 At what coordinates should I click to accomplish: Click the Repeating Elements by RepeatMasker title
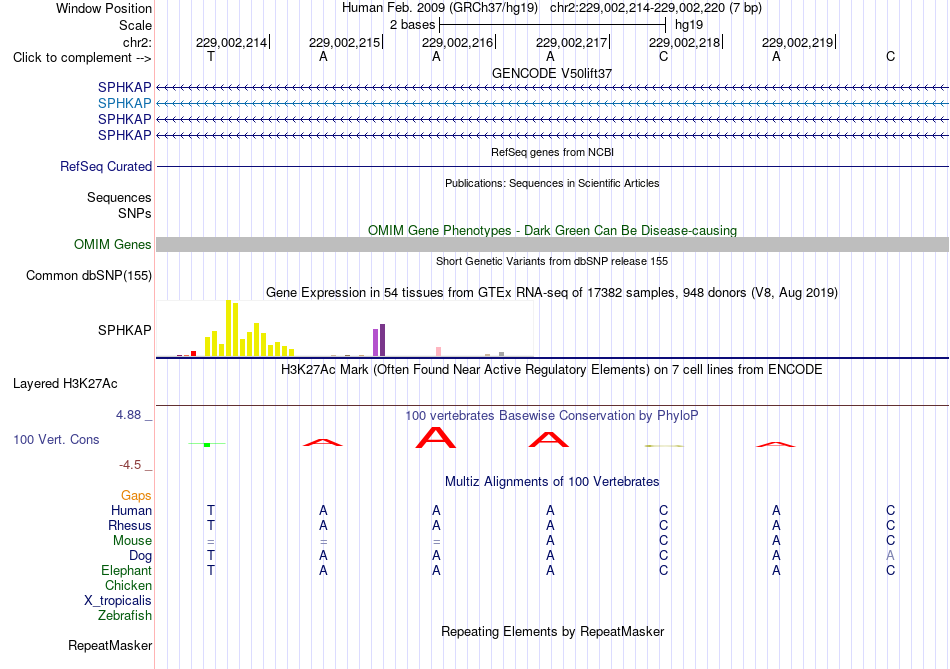coord(552,631)
